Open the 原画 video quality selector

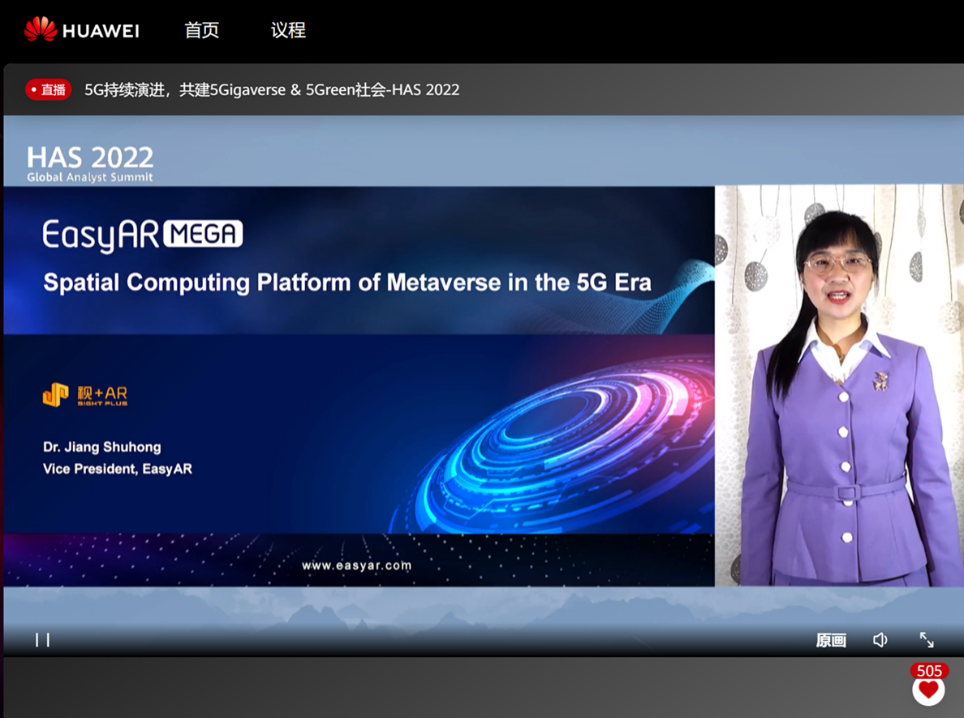point(831,641)
